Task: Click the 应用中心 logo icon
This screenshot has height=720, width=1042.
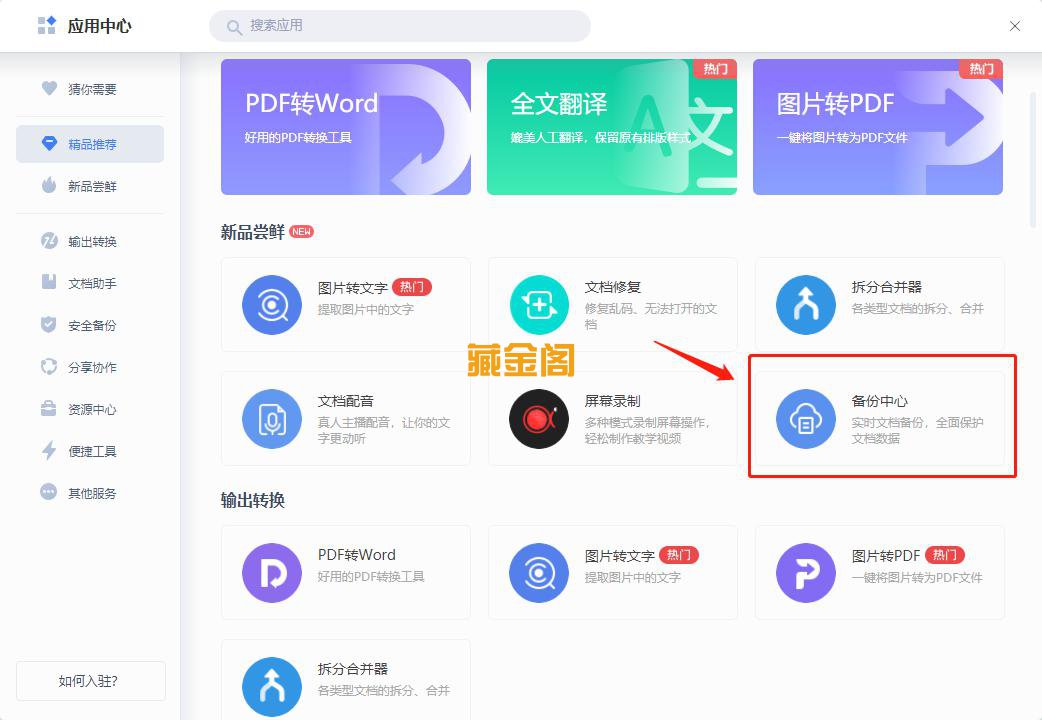Action: click(47, 25)
